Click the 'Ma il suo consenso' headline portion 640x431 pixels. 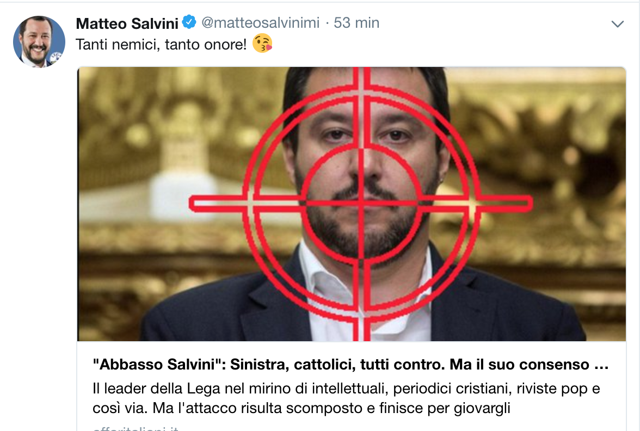pos(519,364)
